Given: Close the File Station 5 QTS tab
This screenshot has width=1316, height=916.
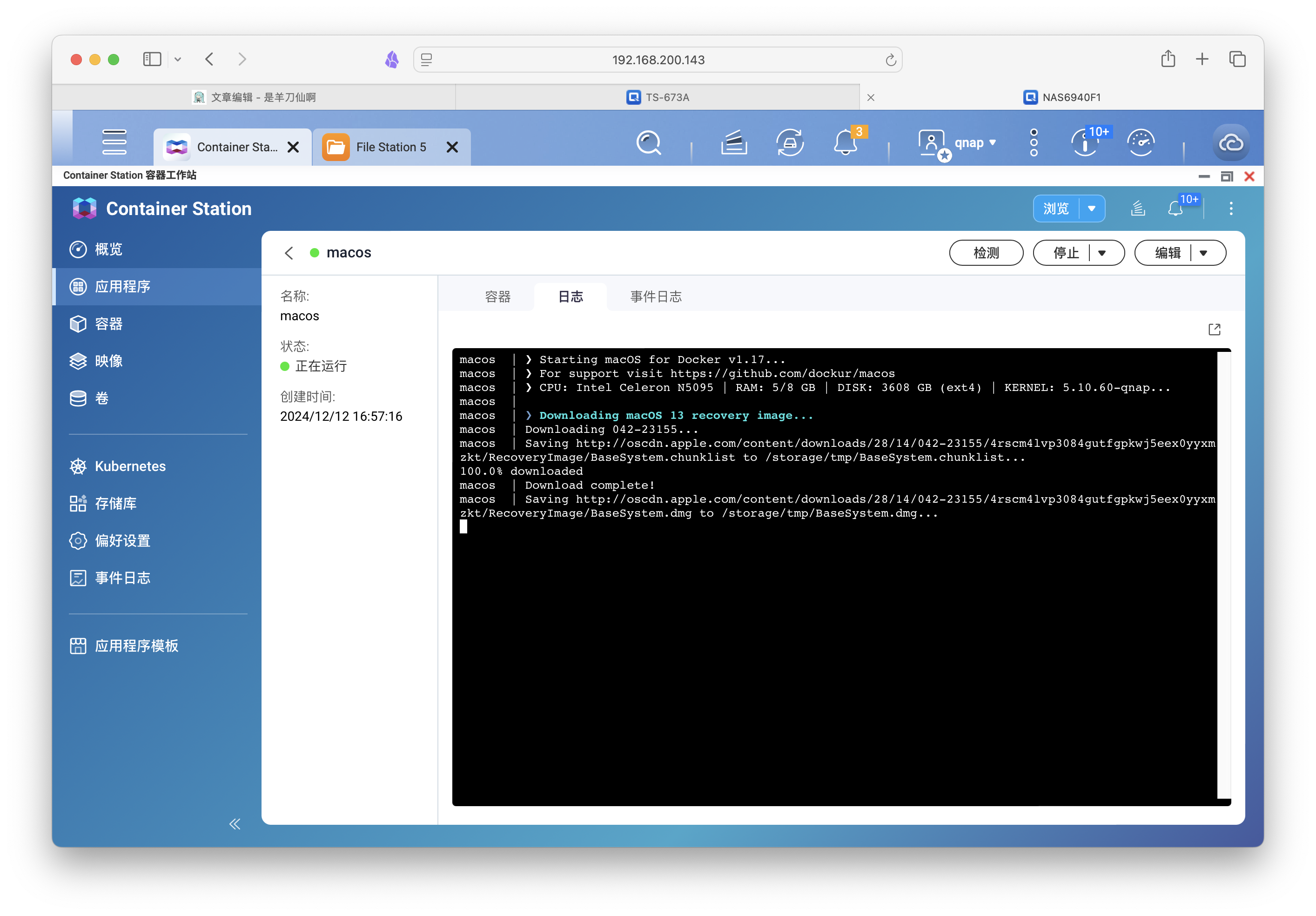Looking at the screenshot, I should pos(452,148).
